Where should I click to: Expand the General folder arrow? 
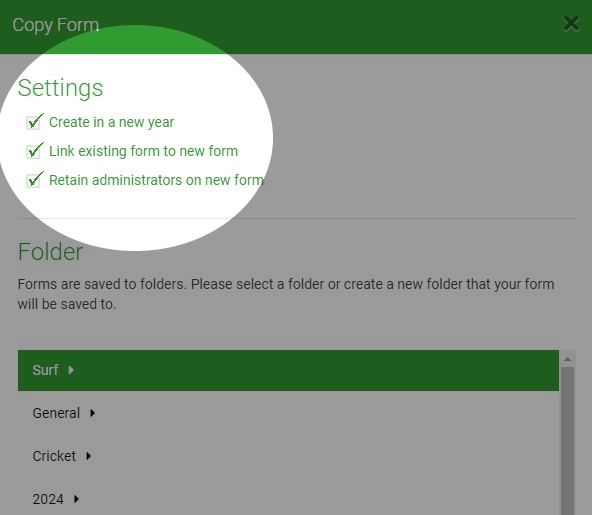pyautogui.click(x=92, y=413)
